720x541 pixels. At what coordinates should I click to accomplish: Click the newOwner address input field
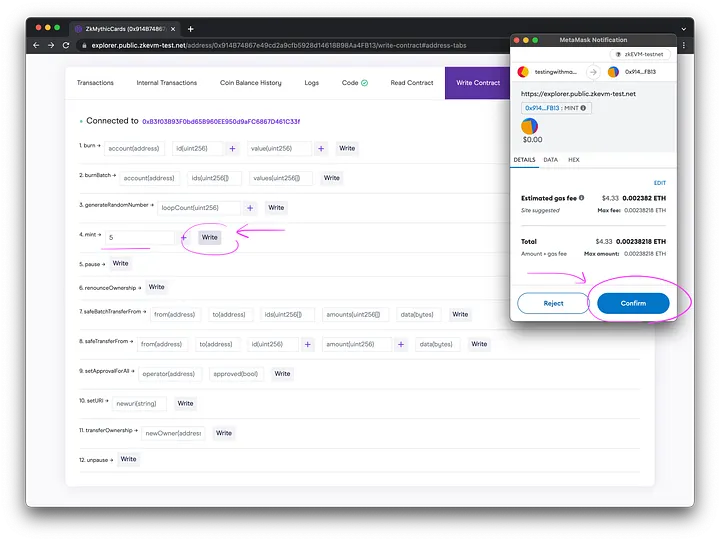[173, 433]
